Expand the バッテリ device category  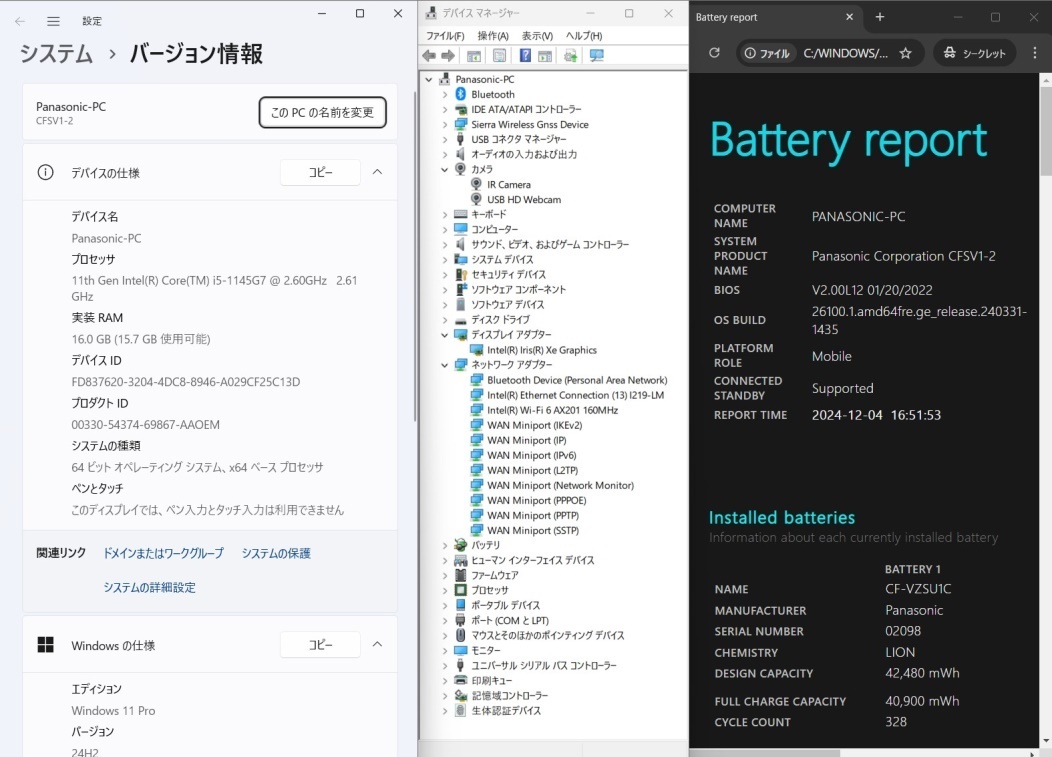[445, 546]
